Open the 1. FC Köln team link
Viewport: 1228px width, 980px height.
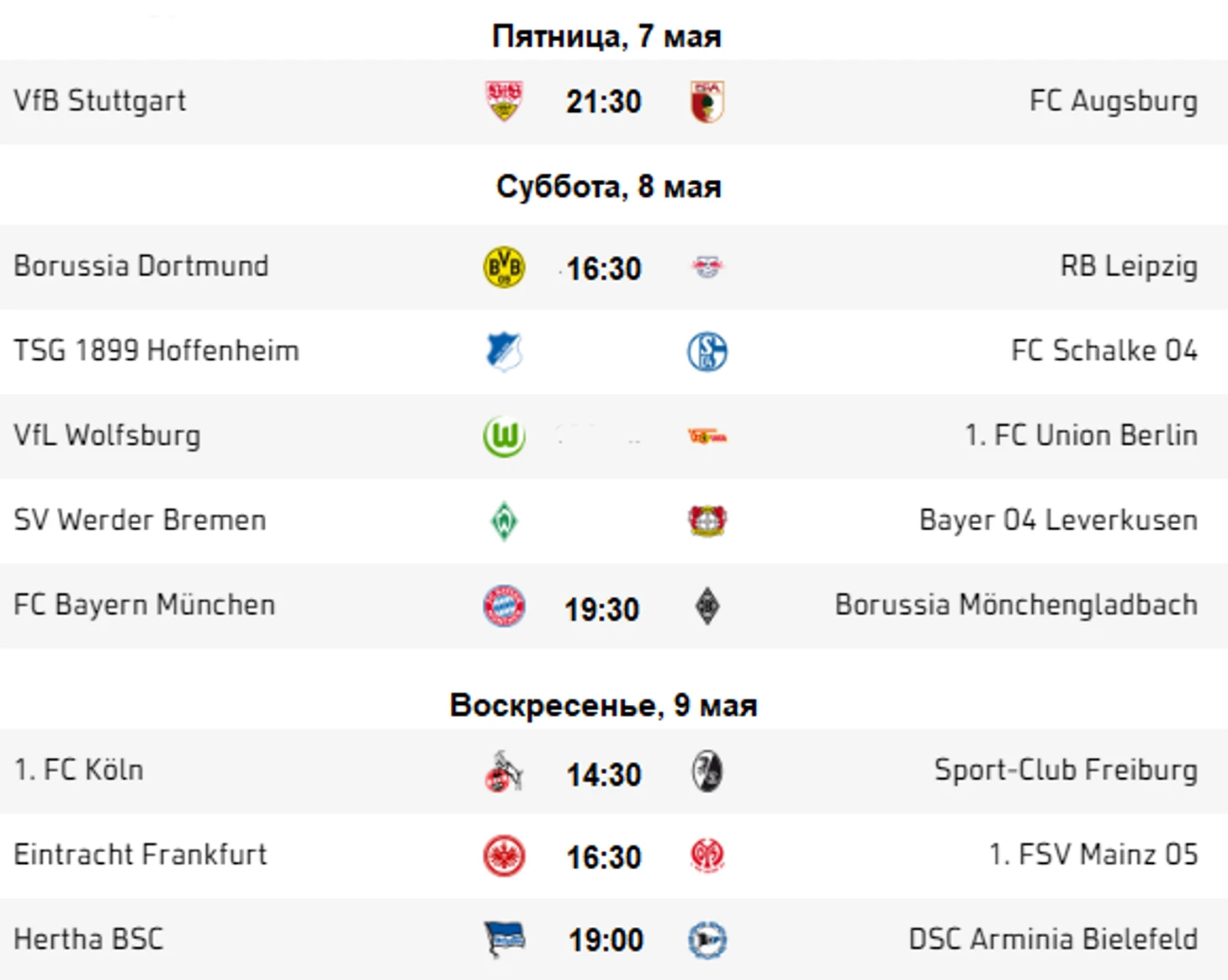(x=79, y=770)
